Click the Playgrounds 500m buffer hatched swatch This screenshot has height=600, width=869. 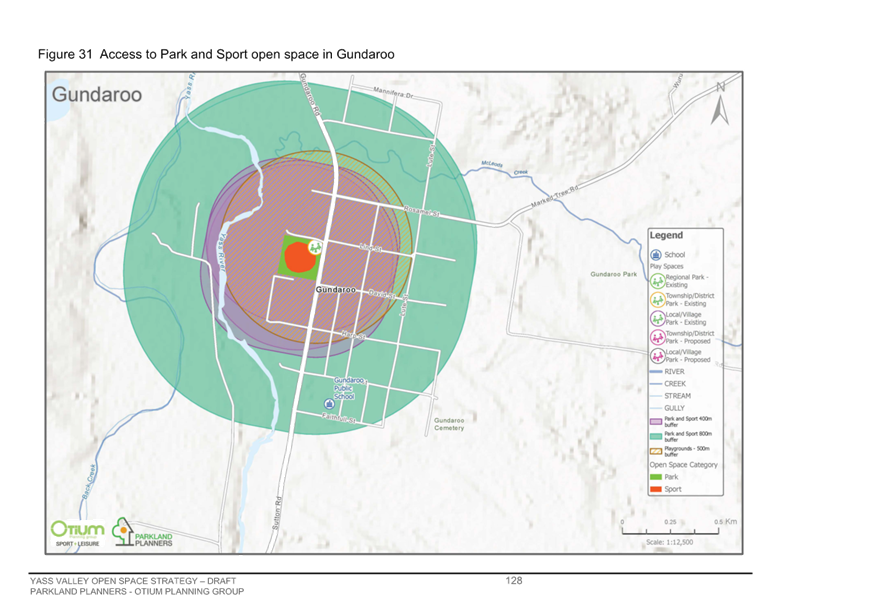pyautogui.click(x=656, y=451)
